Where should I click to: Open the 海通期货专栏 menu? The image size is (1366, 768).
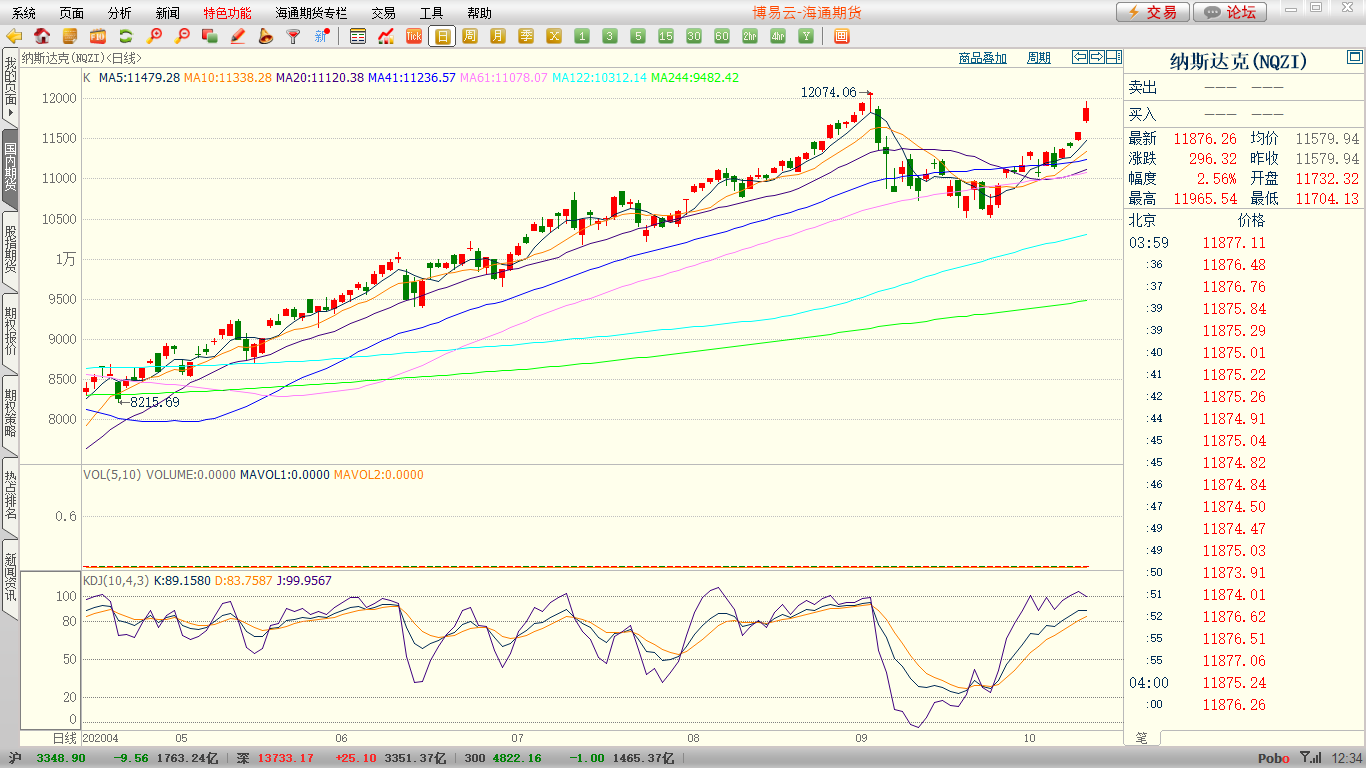pyautogui.click(x=311, y=13)
